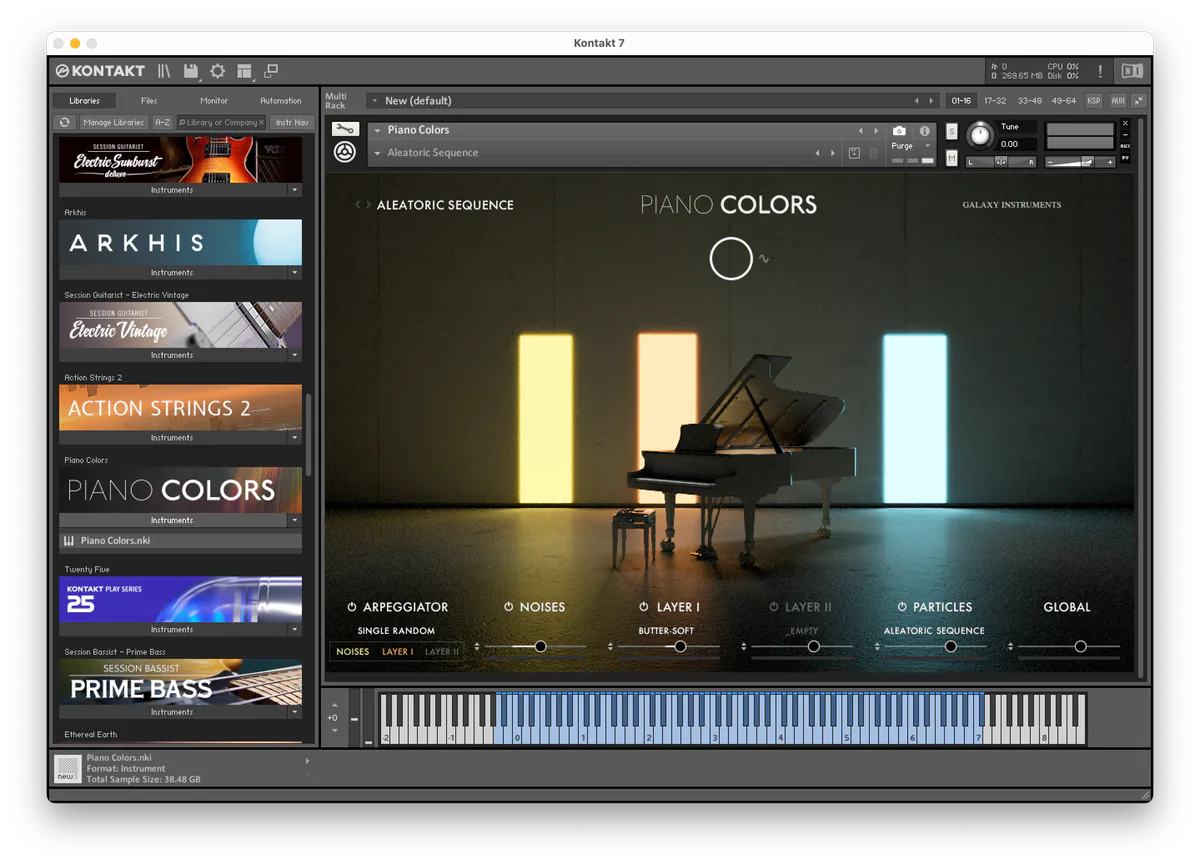Switch to the Files tab
Viewport: 1200px width, 865px height.
pos(149,101)
